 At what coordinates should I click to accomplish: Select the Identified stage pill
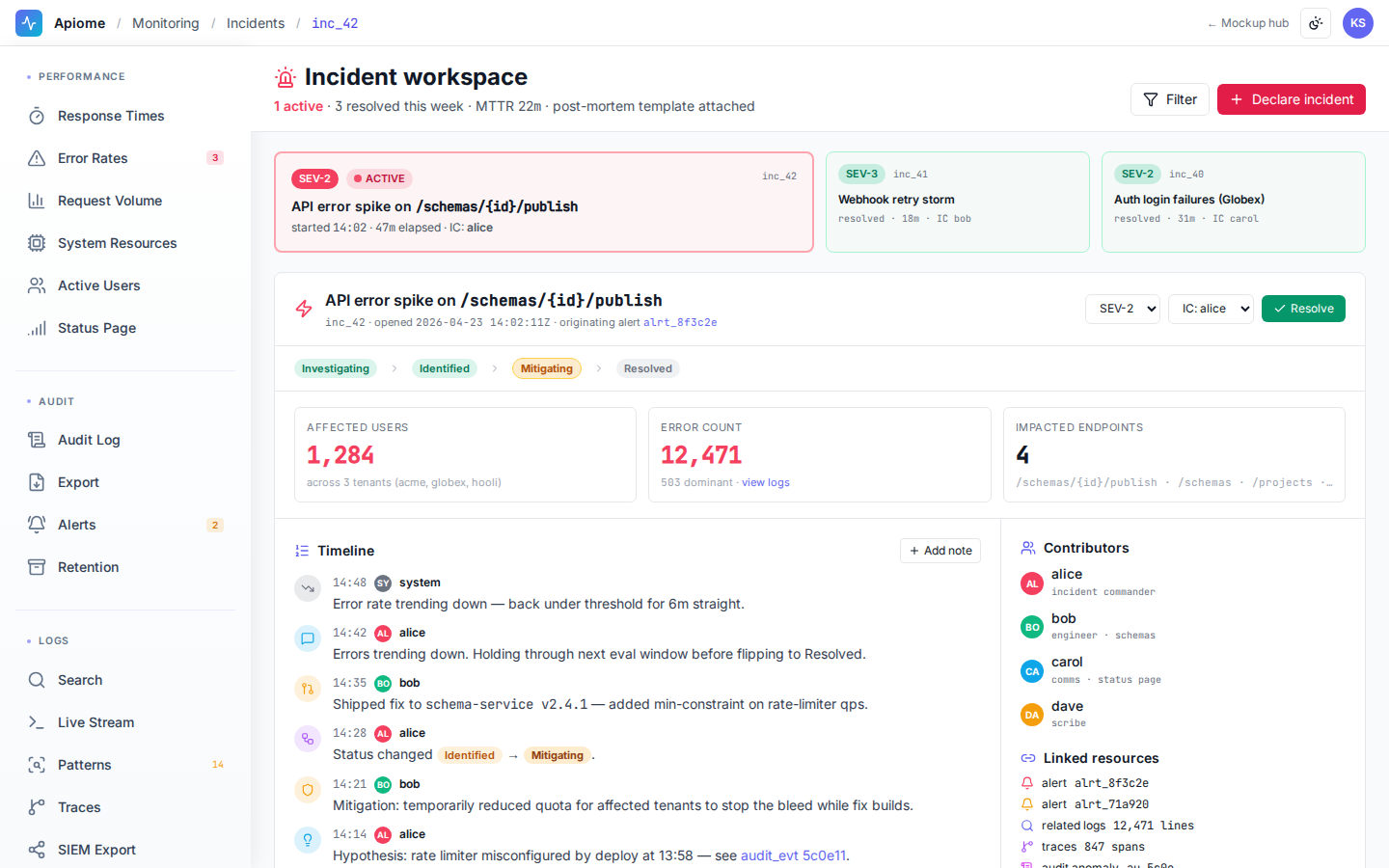point(445,368)
